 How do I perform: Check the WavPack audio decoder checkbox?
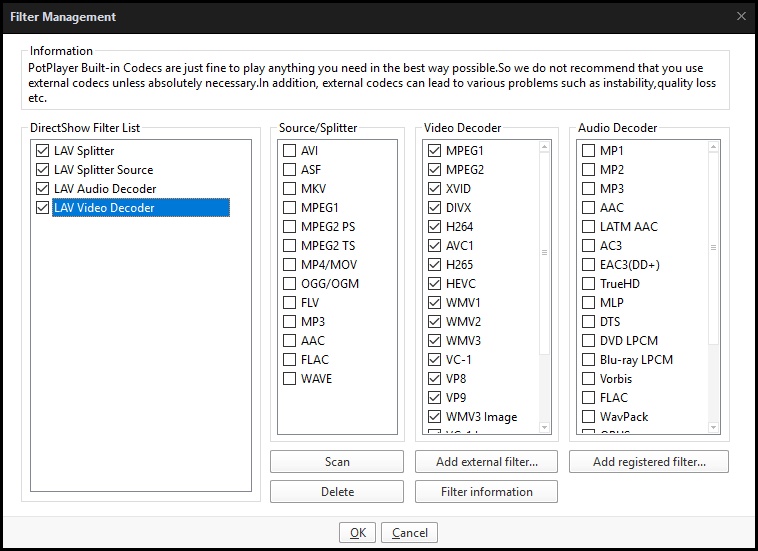tap(588, 417)
